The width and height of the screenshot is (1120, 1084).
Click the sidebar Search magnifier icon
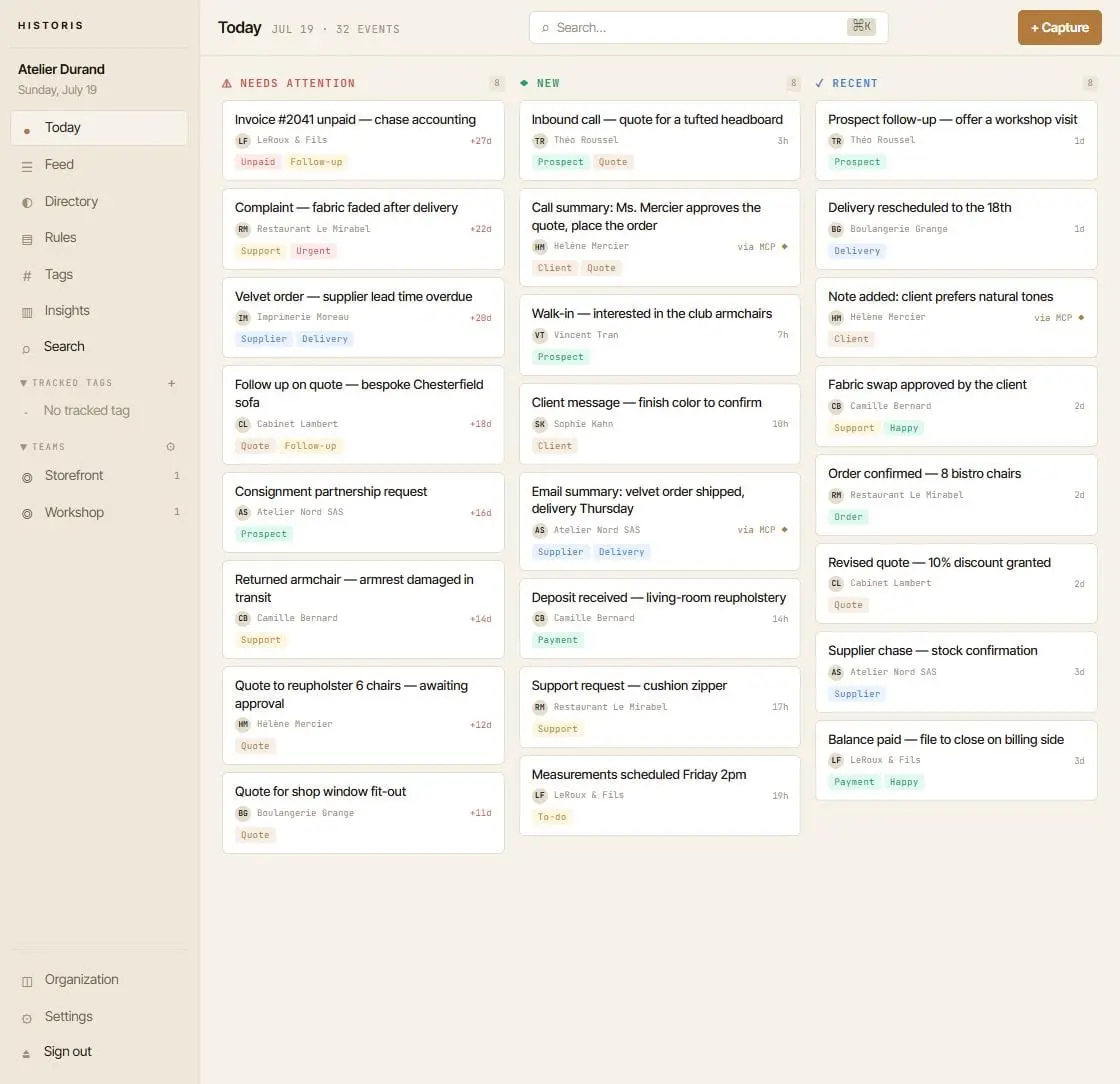26,348
